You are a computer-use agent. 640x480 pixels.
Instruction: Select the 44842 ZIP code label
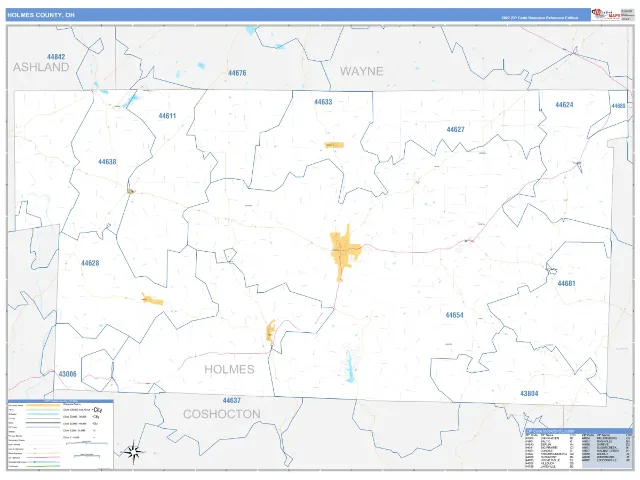point(56,57)
